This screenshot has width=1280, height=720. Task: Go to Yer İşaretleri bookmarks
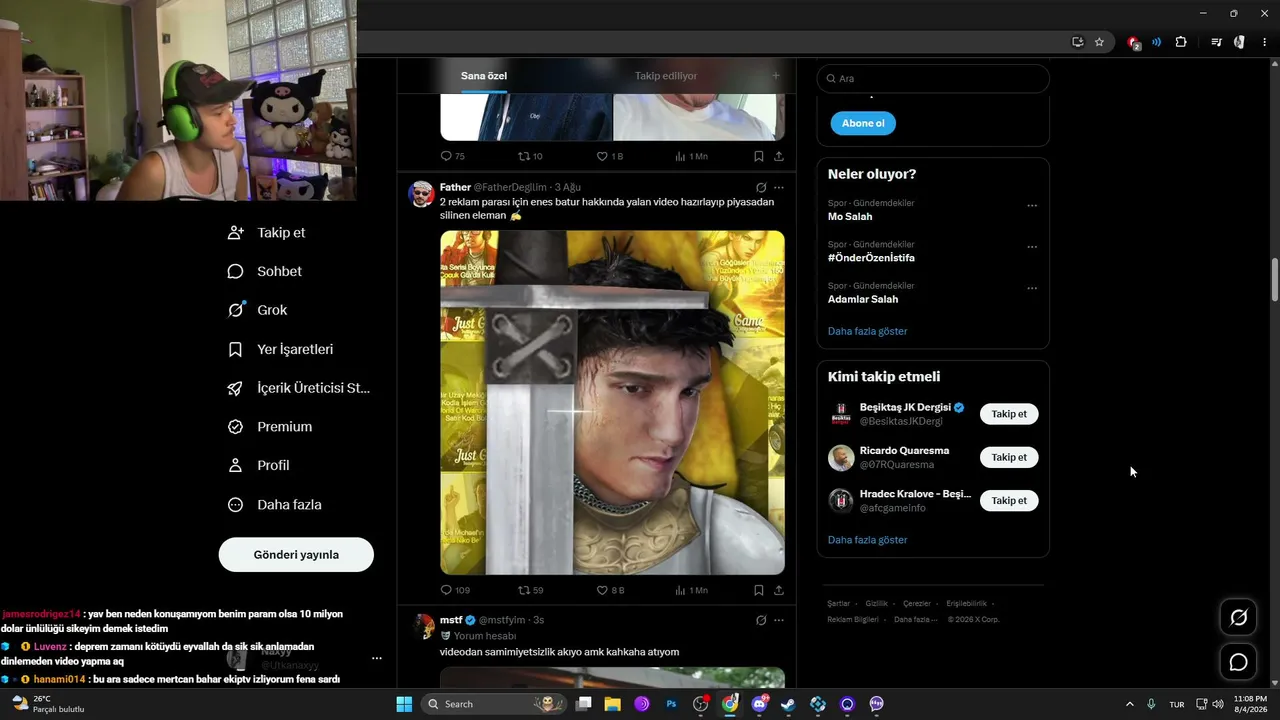click(x=281, y=349)
